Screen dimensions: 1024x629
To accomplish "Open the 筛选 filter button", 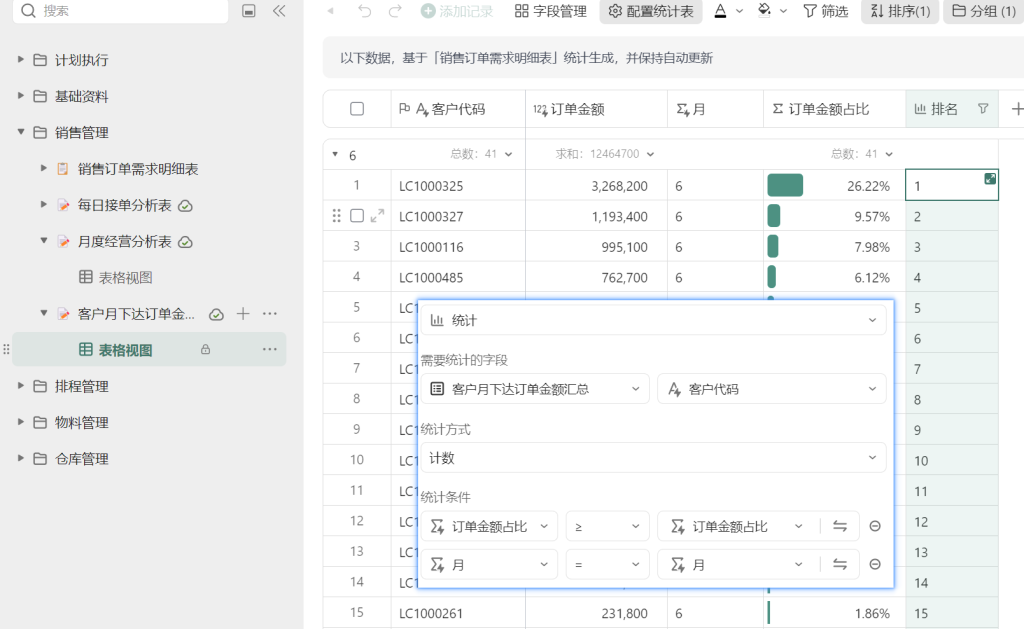I will [825, 11].
